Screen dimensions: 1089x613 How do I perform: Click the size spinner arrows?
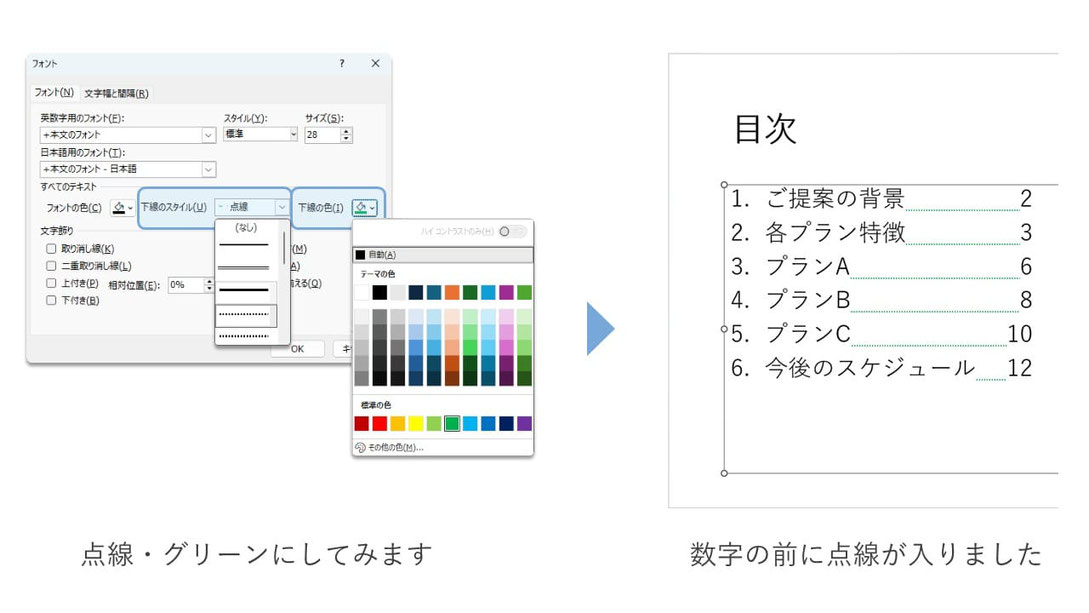tap(347, 135)
